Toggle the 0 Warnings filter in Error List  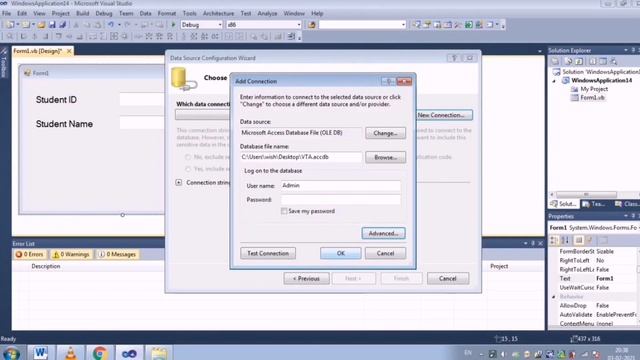(71, 254)
